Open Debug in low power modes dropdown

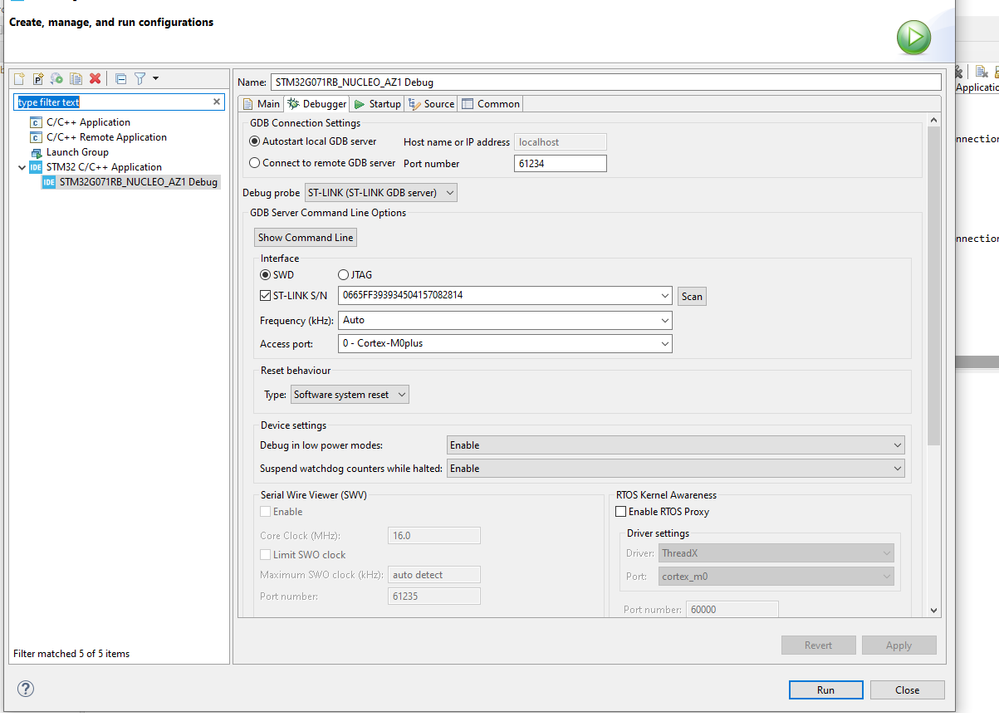[675, 445]
